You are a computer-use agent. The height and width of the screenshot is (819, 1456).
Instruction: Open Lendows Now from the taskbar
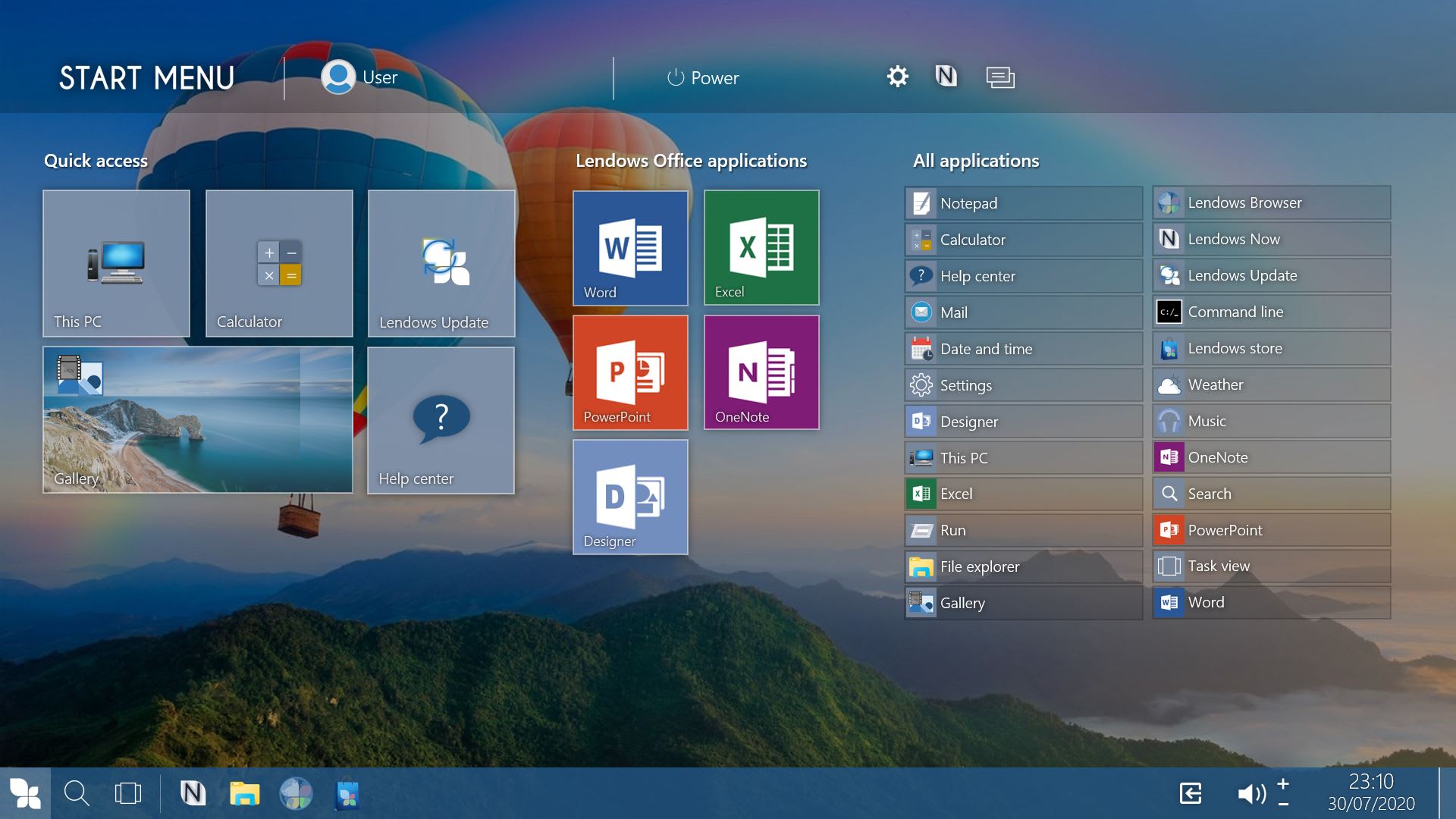point(193,793)
